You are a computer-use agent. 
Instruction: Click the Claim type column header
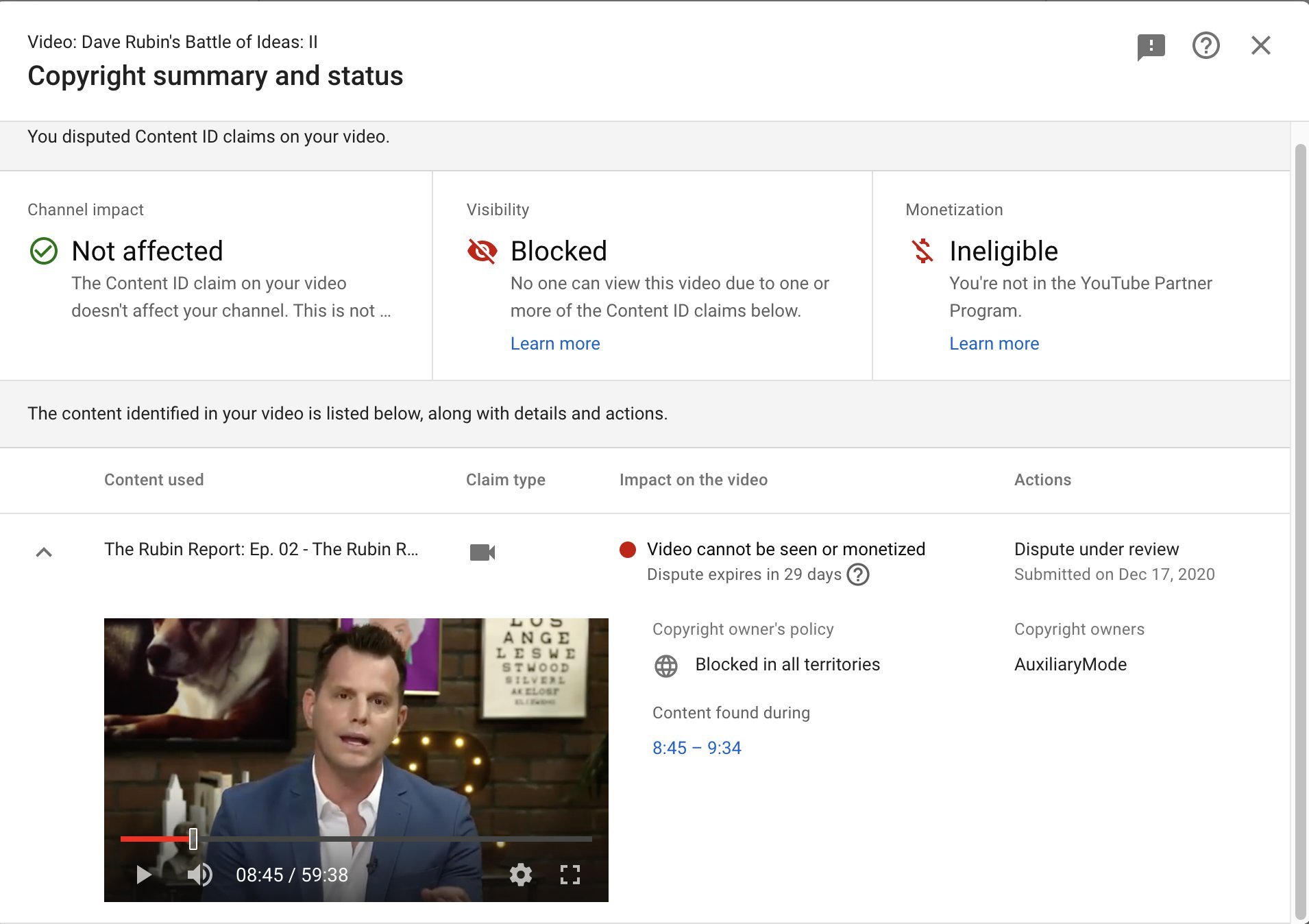pos(506,480)
